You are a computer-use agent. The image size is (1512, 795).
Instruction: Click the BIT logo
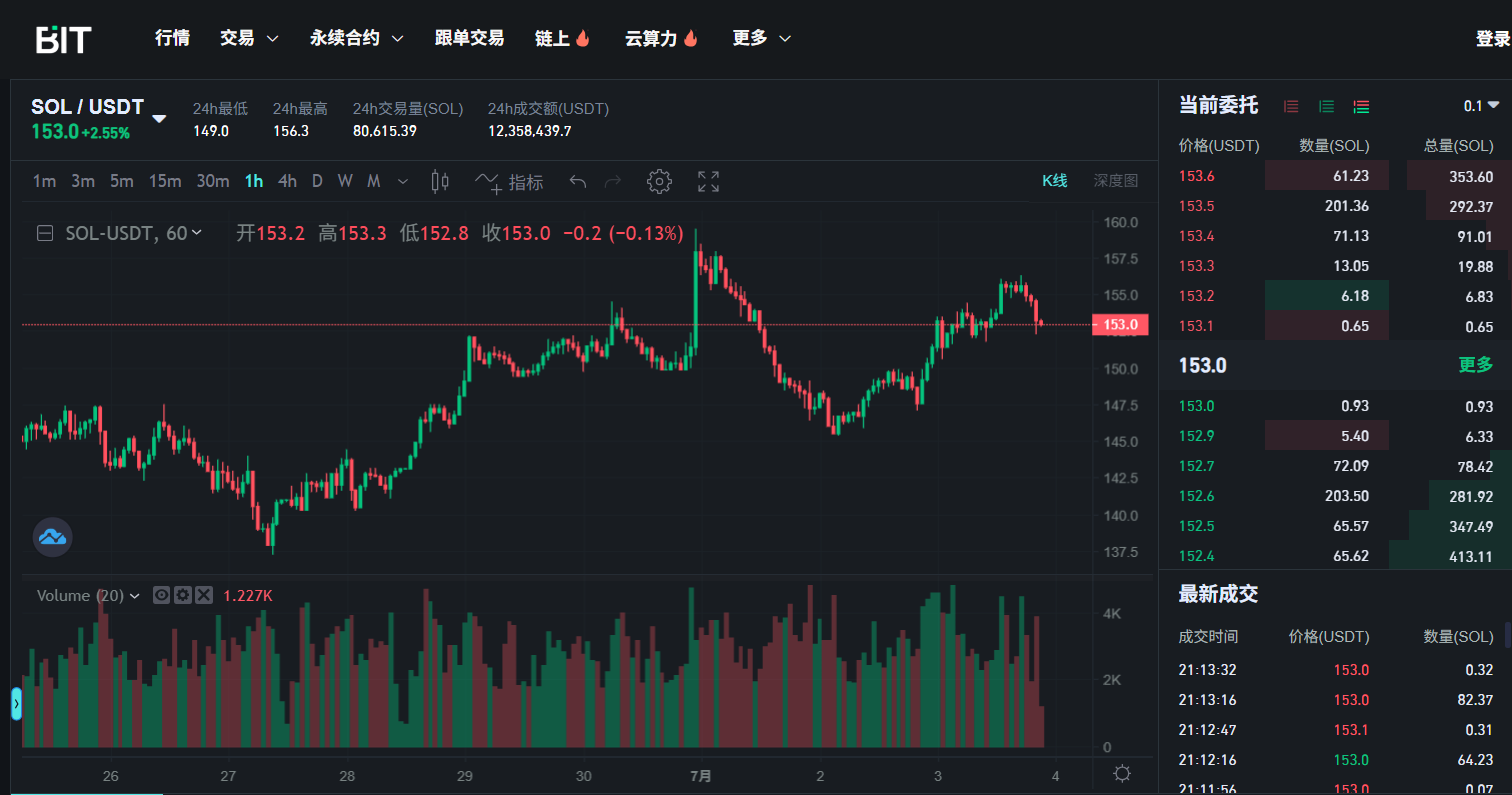(63, 39)
